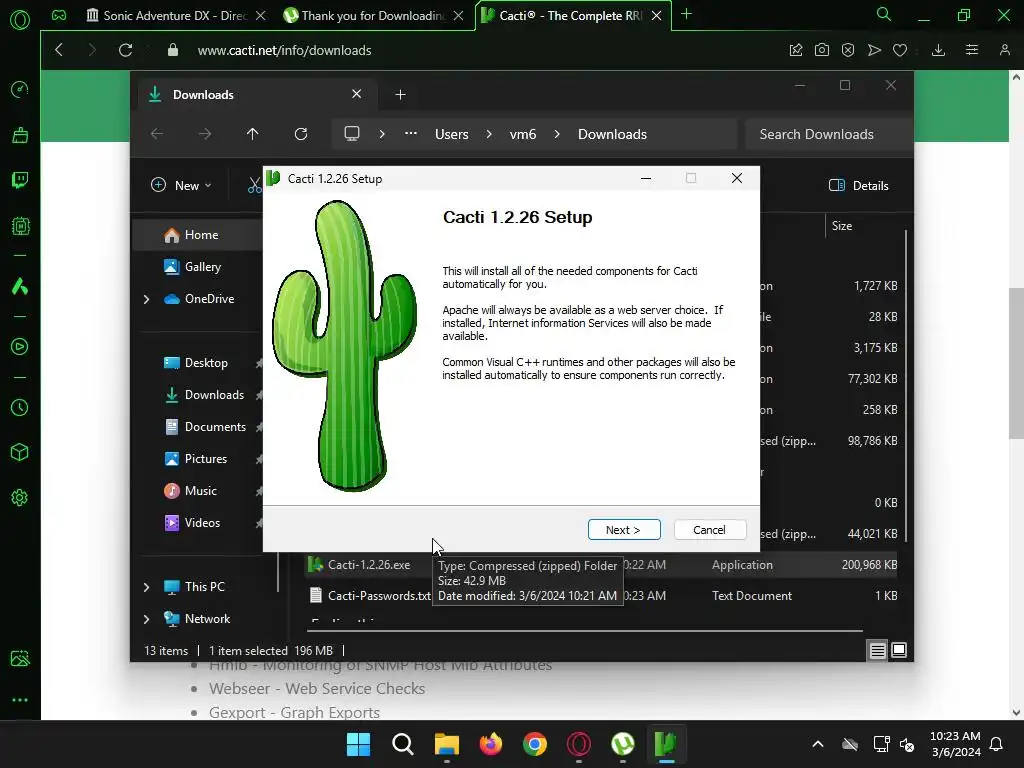Open Opera sidebar settings gear
Image resolution: width=1024 pixels, height=768 pixels.
coord(20,498)
